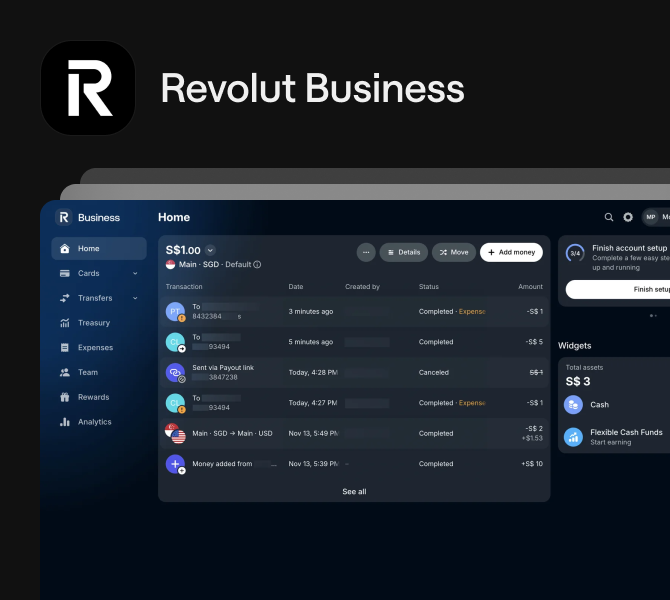The width and height of the screenshot is (670, 600).
Task: Click the +S$ 10 amount
Action: [532, 464]
